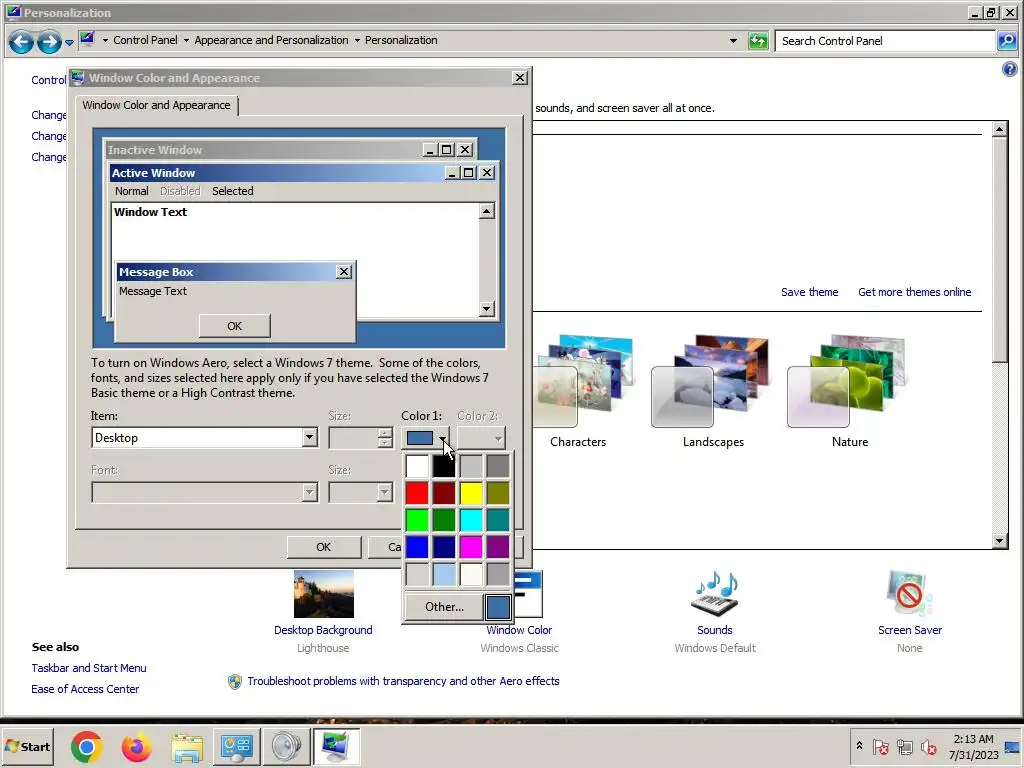Image resolution: width=1024 pixels, height=768 pixels.
Task: Open the Start menu
Action: [x=27, y=746]
